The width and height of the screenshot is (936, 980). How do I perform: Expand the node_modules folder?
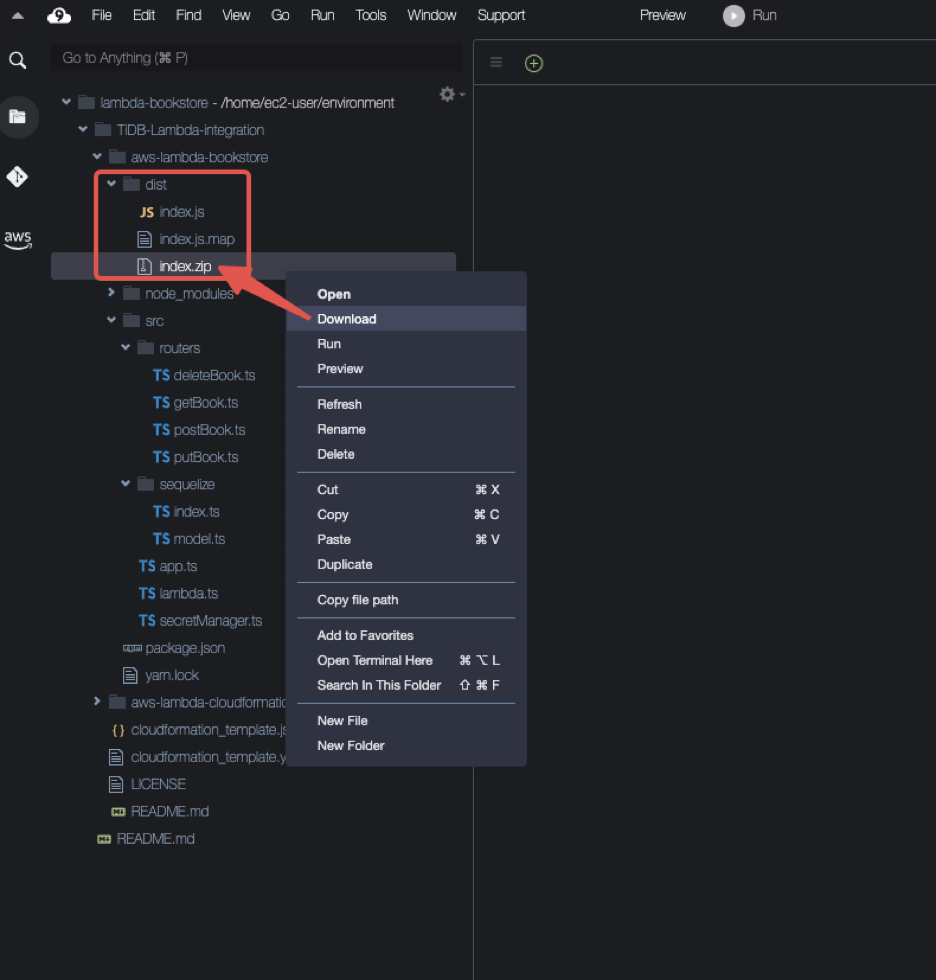tap(111, 292)
